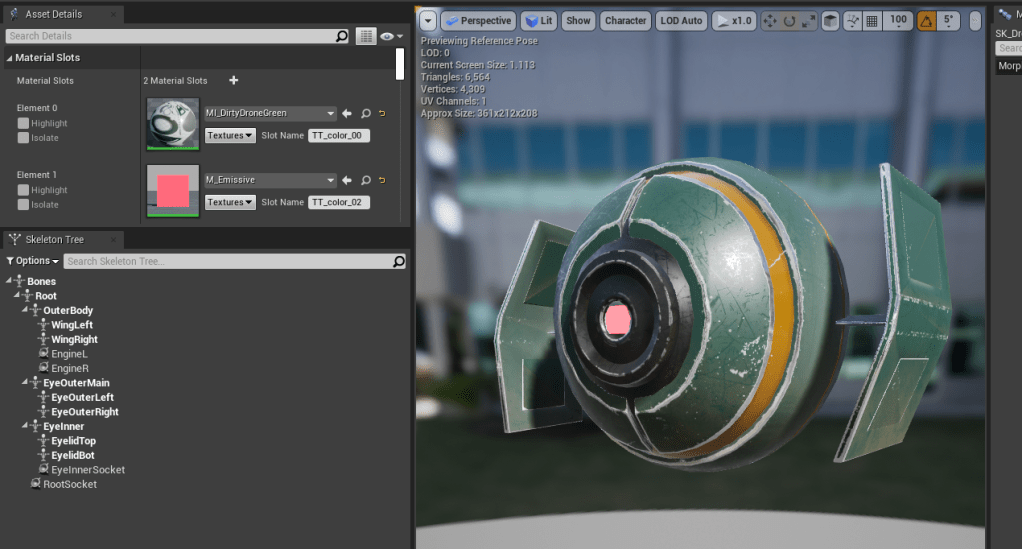The image size is (1022, 549).
Task: Add a new material slot with plus icon
Action: pyautogui.click(x=234, y=80)
